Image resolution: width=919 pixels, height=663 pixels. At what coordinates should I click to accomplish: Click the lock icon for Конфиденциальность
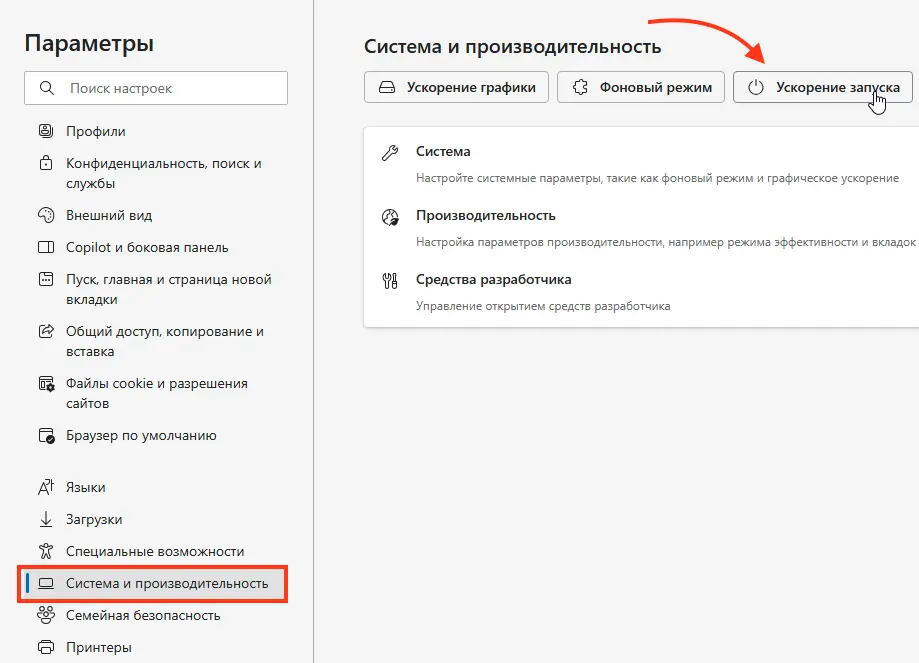coord(46,163)
